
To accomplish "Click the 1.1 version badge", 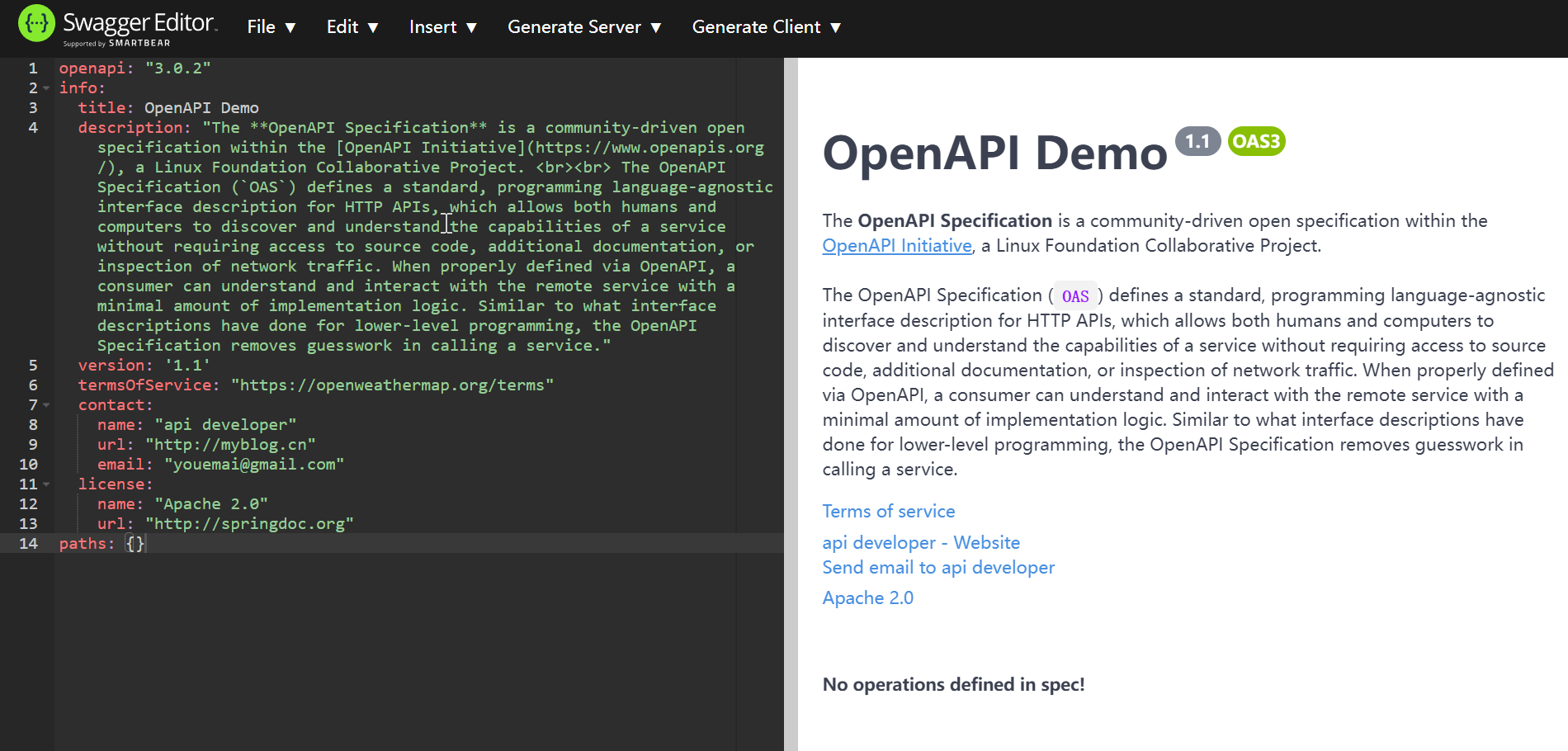I will (x=1197, y=142).
